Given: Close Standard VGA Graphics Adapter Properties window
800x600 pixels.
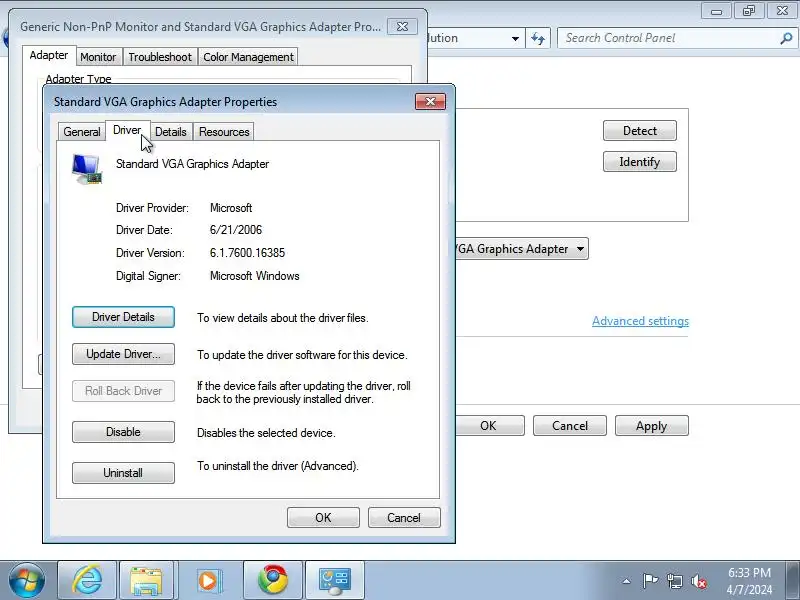Looking at the screenshot, I should point(430,102).
